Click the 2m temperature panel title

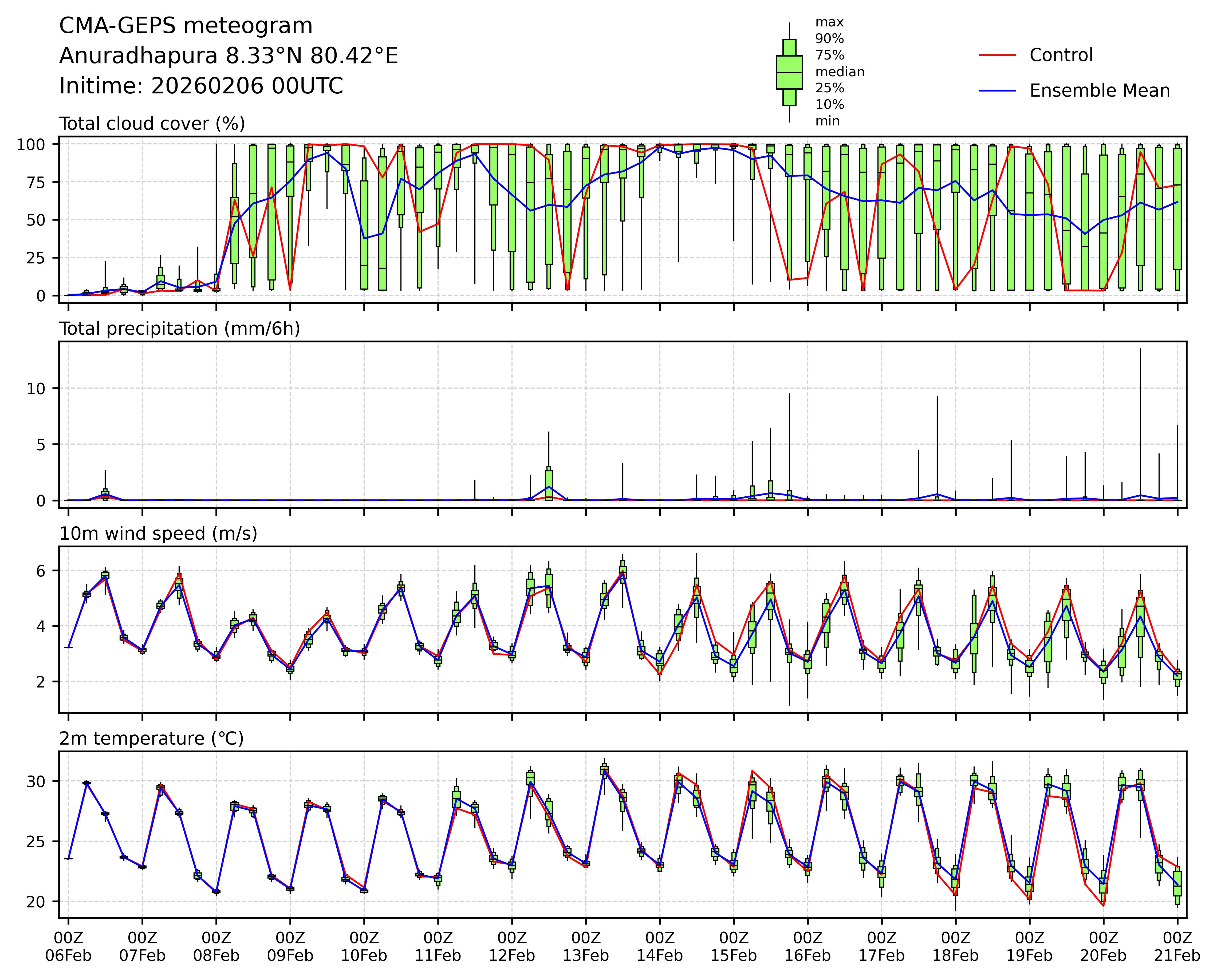click(151, 738)
